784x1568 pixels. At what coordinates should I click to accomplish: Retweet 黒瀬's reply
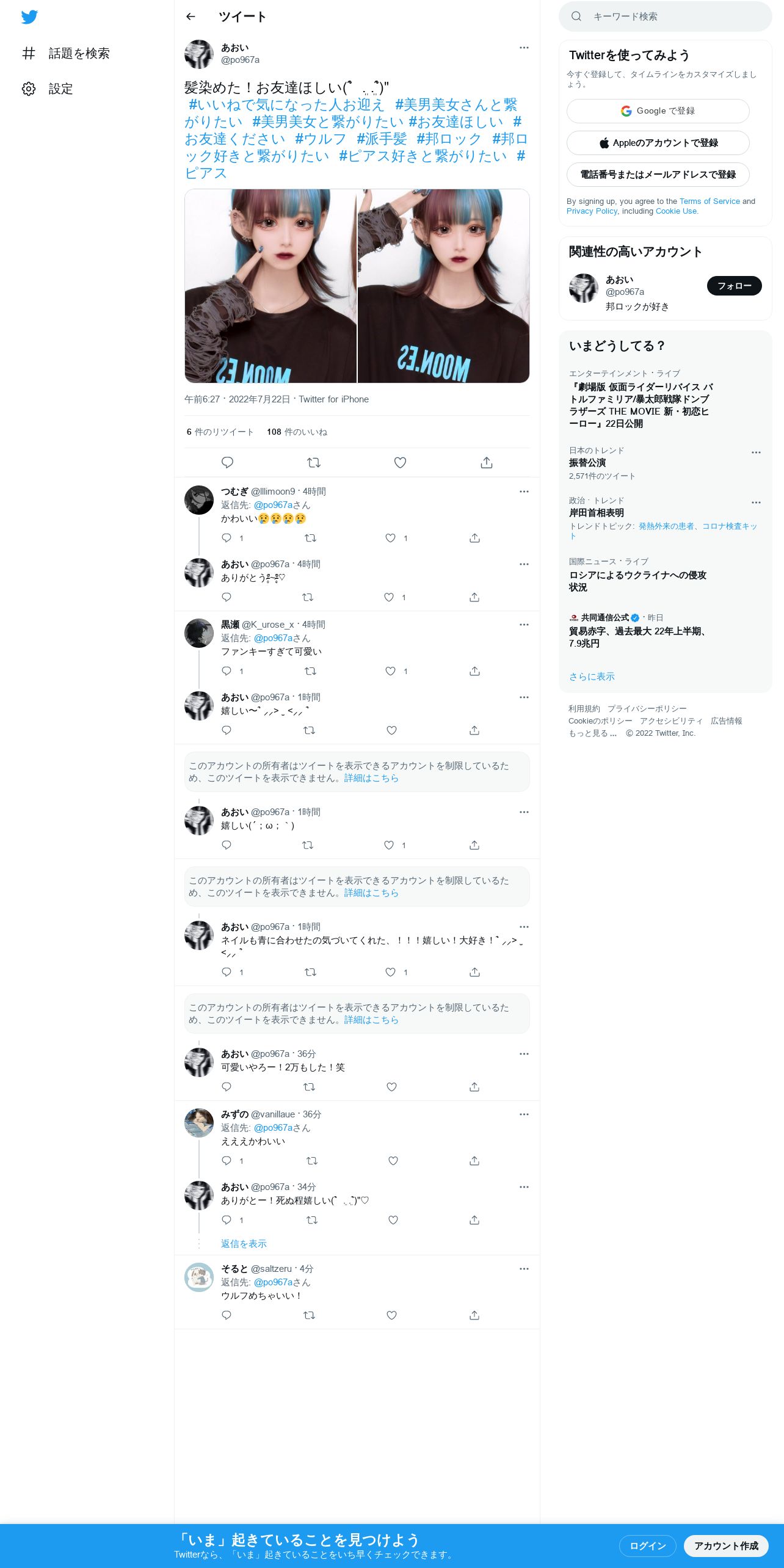[x=310, y=671]
